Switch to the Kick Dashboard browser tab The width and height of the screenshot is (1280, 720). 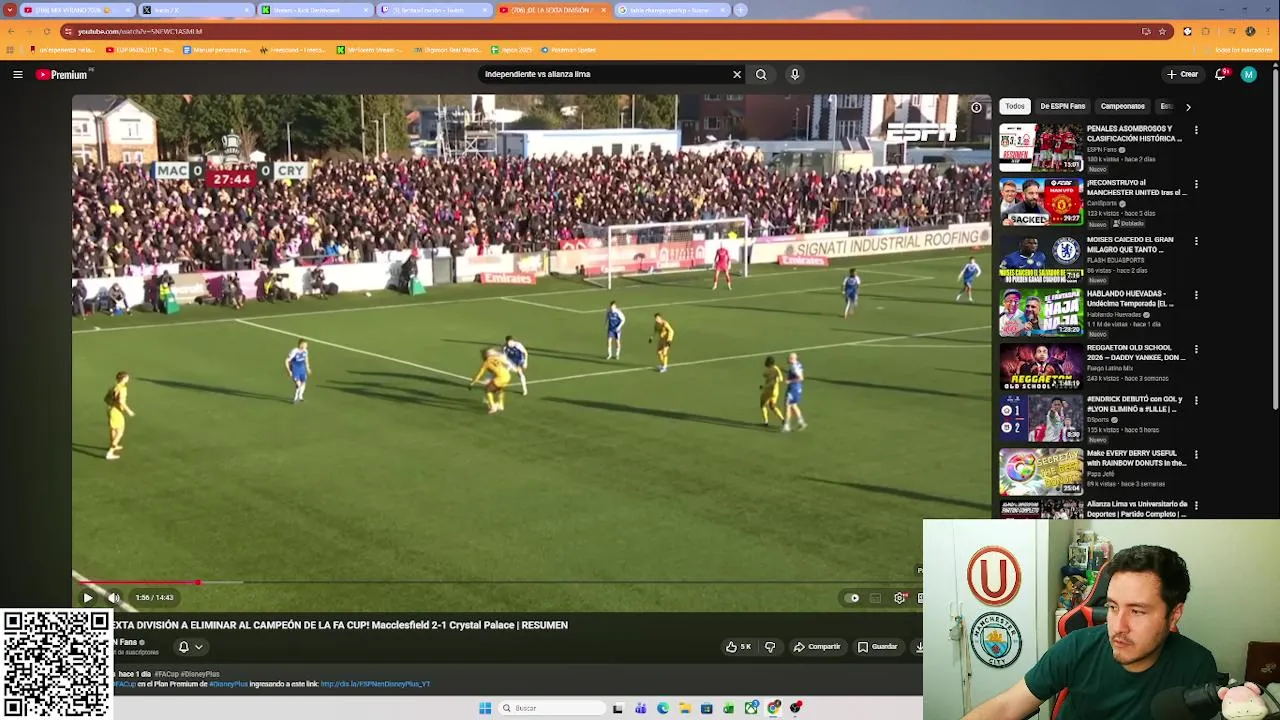(314, 10)
